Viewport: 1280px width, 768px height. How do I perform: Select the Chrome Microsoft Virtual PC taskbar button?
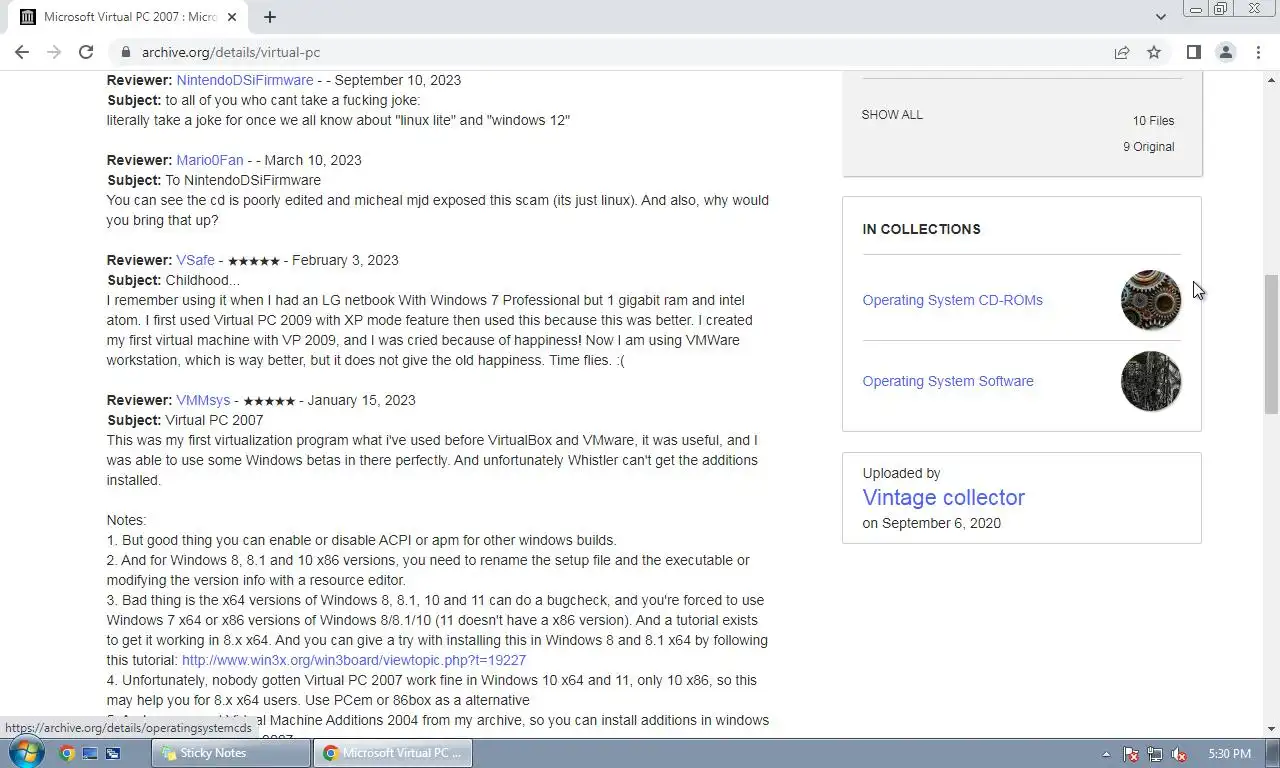392,753
